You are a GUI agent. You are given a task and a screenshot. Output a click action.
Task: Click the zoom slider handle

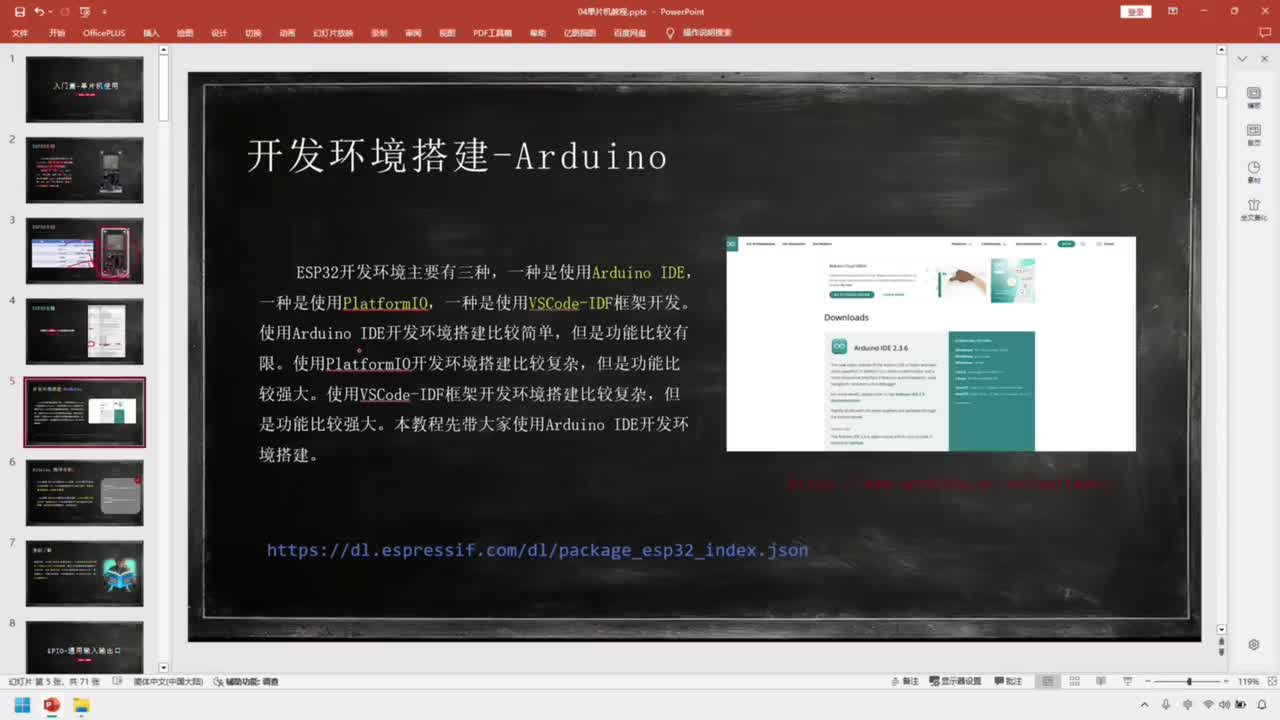click(x=1189, y=681)
